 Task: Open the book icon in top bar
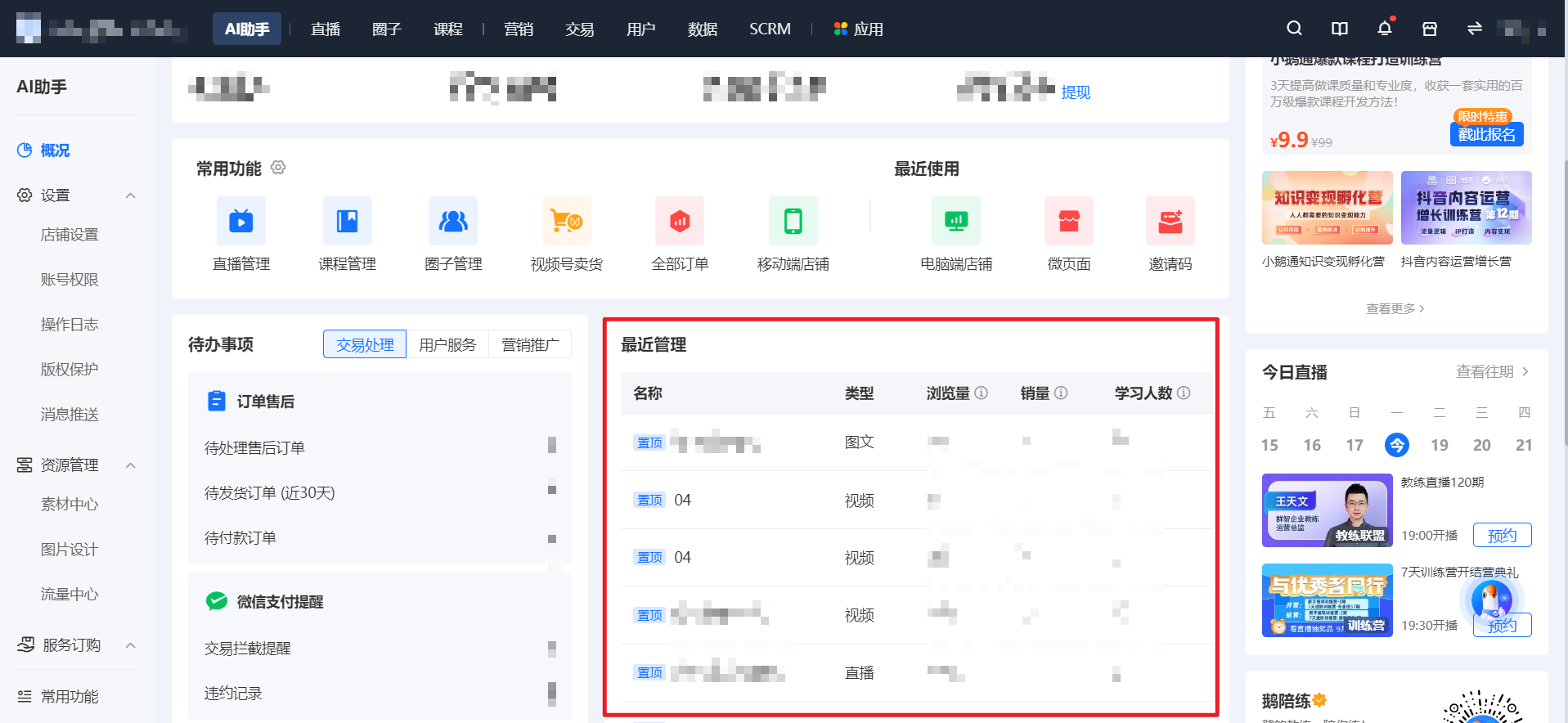pyautogui.click(x=1340, y=29)
